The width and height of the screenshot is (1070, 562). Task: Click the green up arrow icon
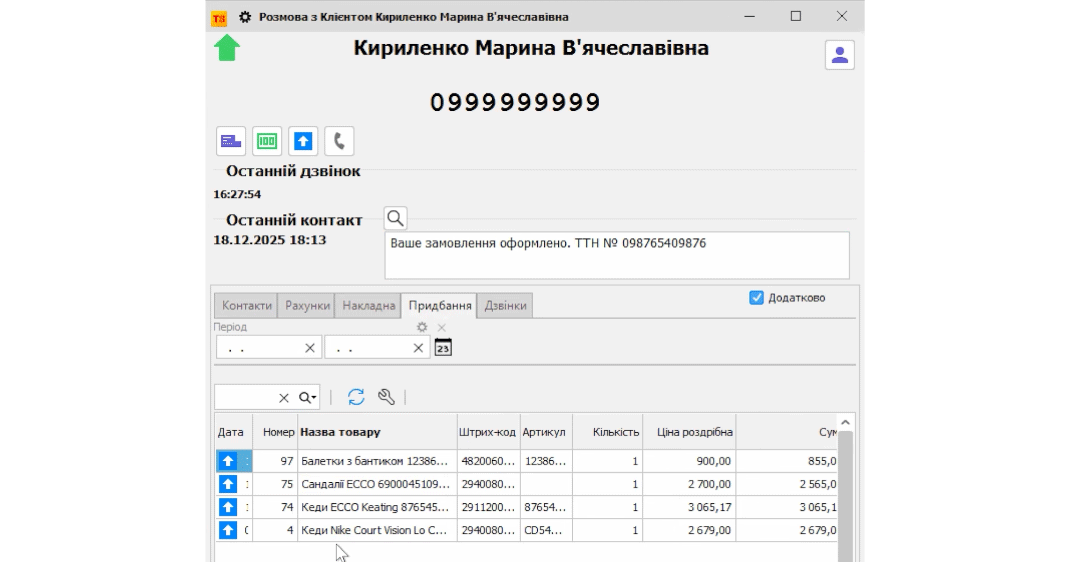click(x=227, y=48)
